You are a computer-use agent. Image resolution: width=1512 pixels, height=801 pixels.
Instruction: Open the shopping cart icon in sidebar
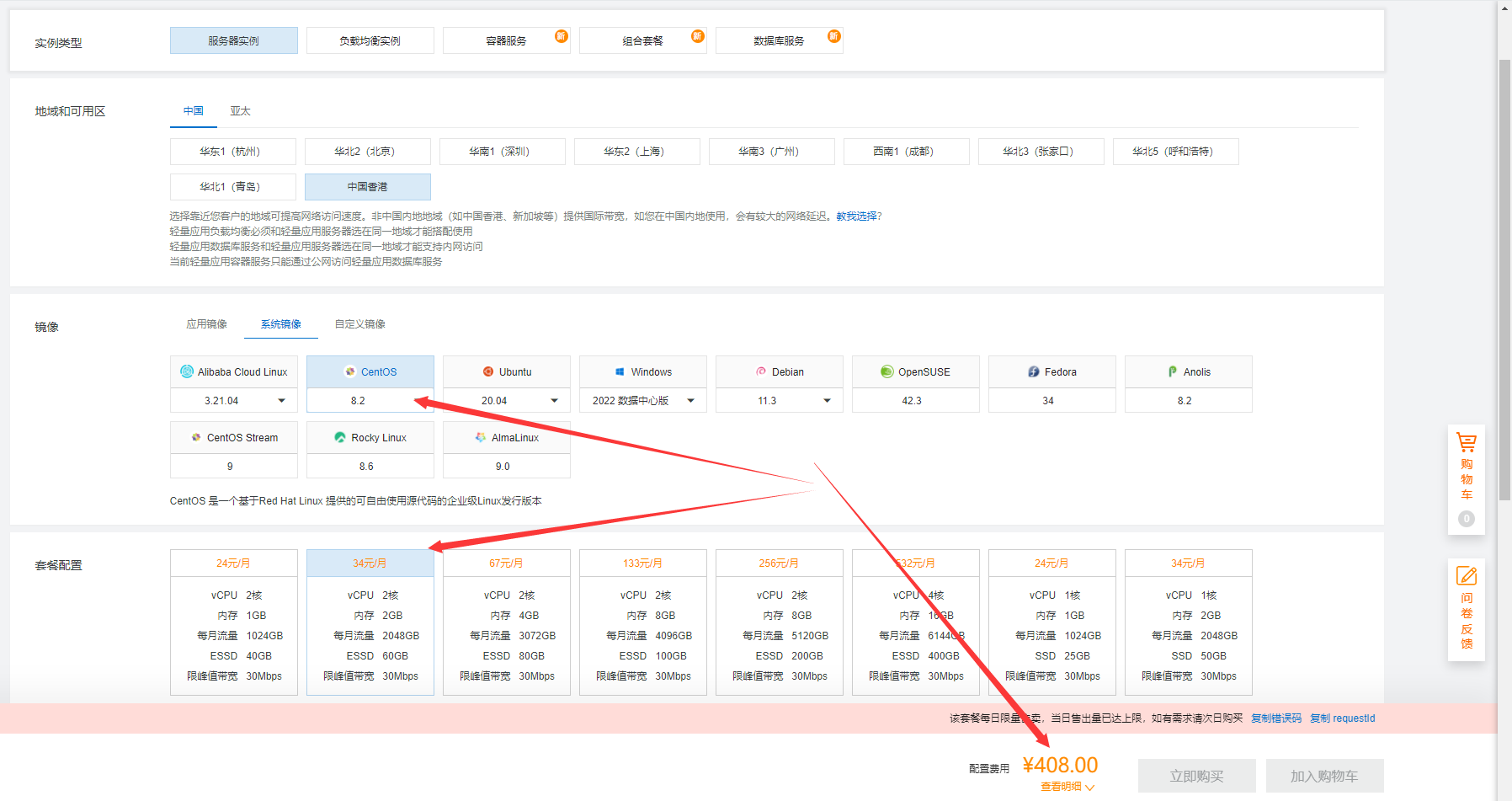1467,442
